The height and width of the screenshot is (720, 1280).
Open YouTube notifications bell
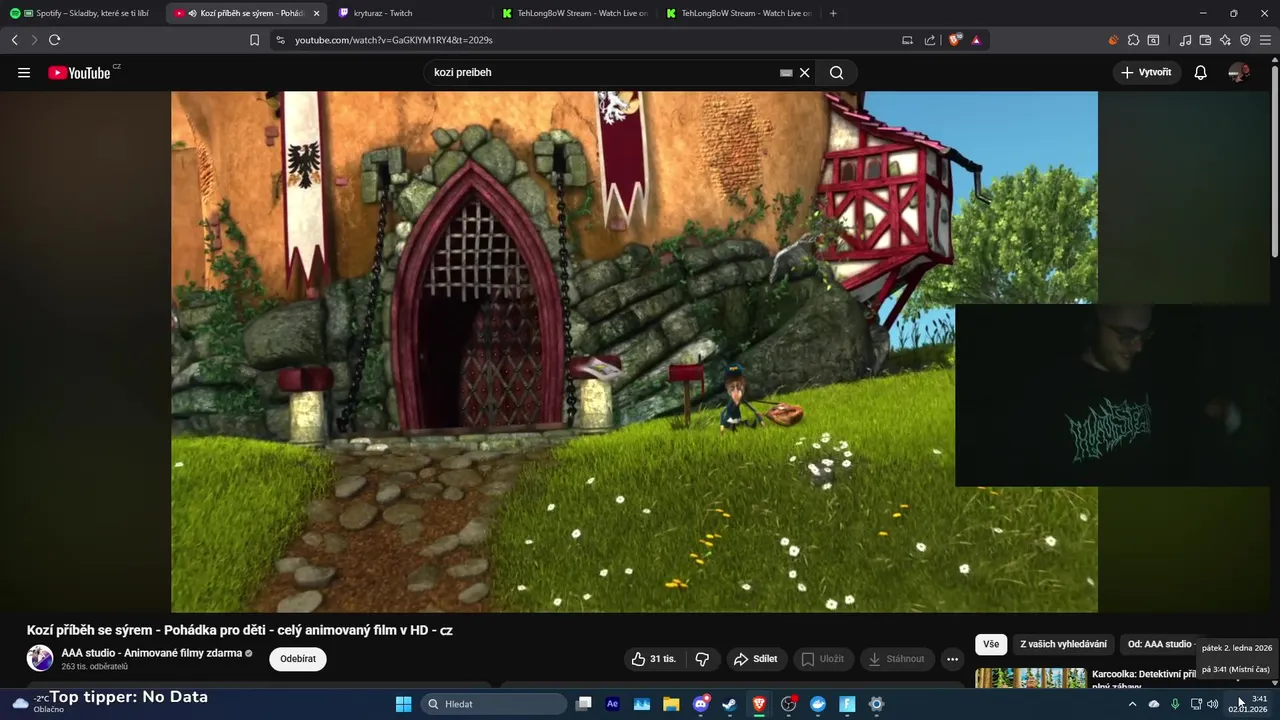tap(1201, 72)
